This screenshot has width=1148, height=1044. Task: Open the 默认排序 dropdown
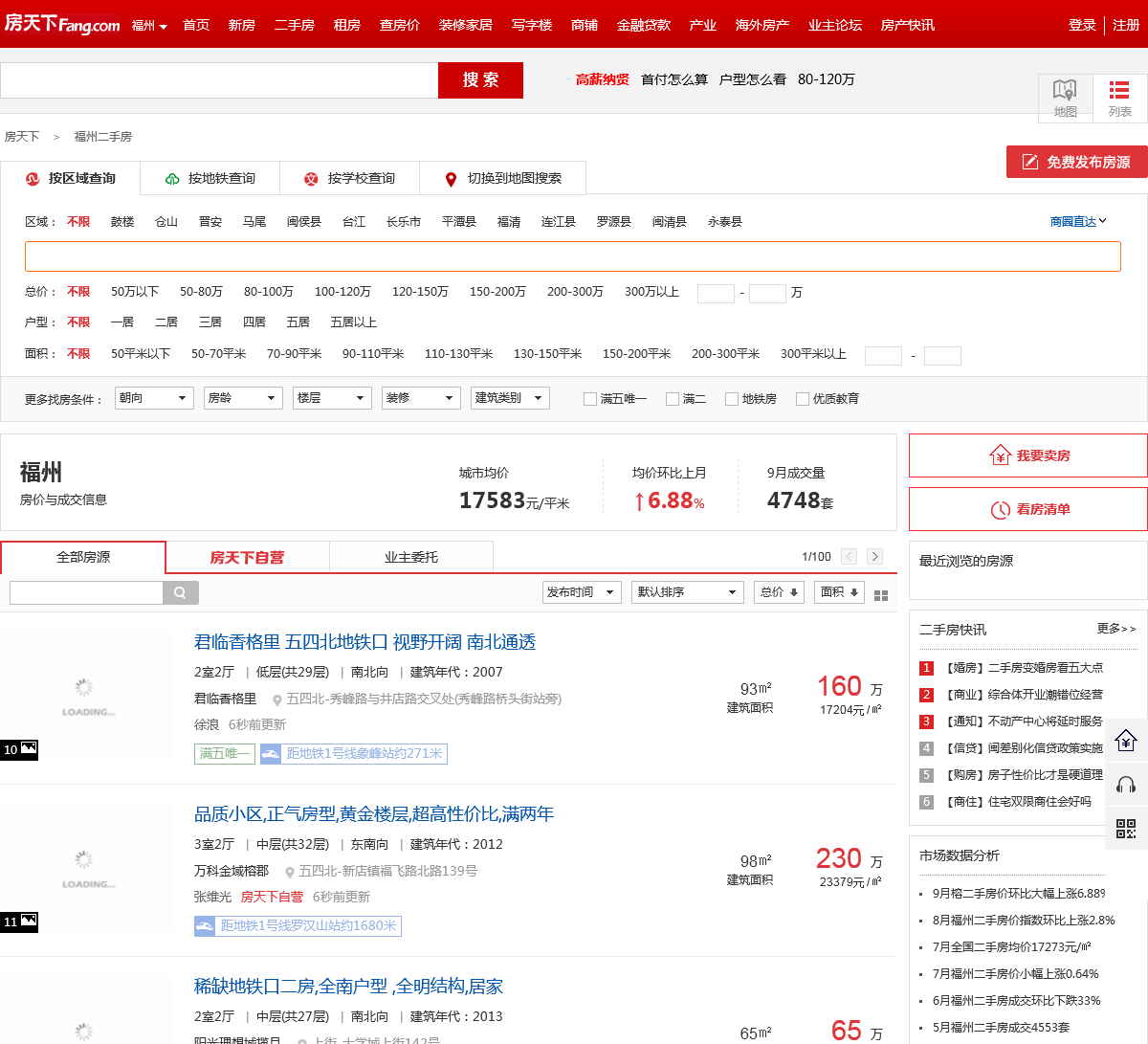click(687, 592)
